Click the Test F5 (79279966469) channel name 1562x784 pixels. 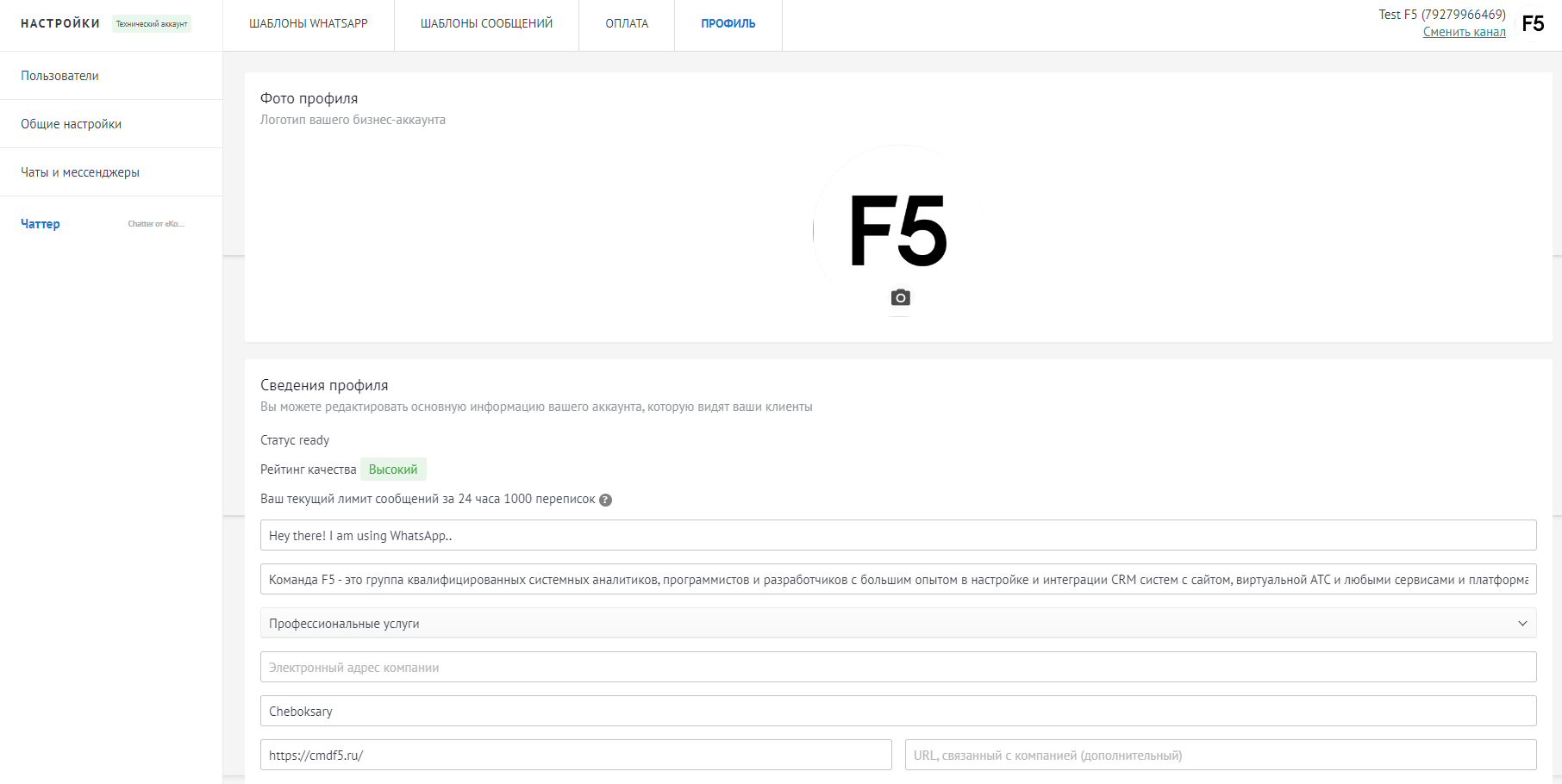point(1442,15)
